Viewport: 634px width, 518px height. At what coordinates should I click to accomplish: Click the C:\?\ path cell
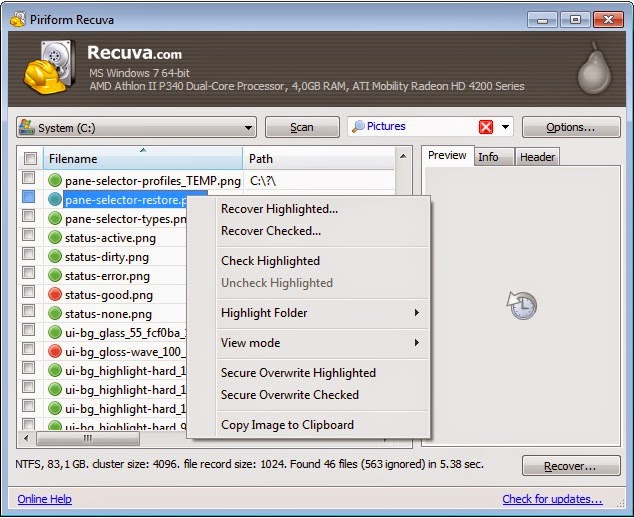[x=263, y=180]
